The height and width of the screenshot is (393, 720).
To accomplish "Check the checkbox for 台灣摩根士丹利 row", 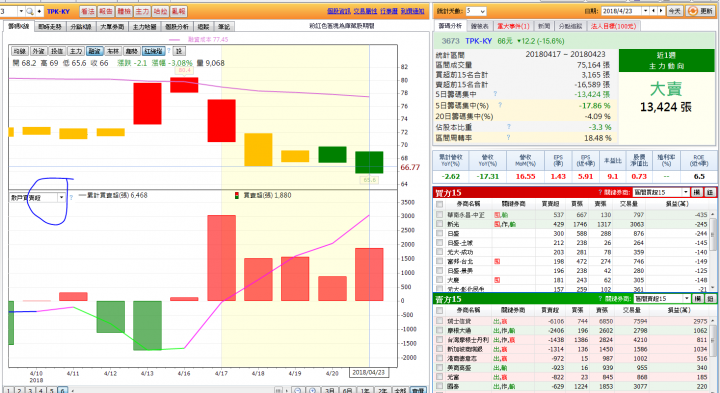I will coord(440,340).
